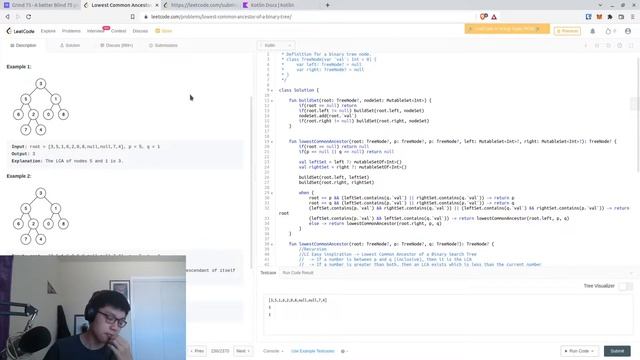Click the editor settings gear icon
The height and width of the screenshot is (360, 640).
[620, 45]
